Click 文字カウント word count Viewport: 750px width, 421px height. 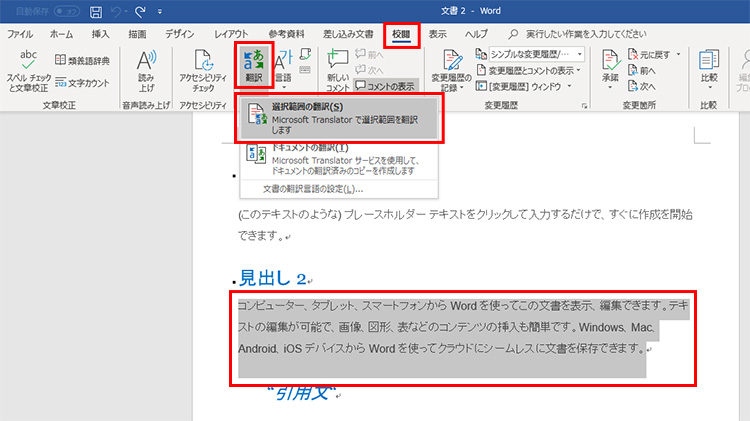click(x=83, y=81)
